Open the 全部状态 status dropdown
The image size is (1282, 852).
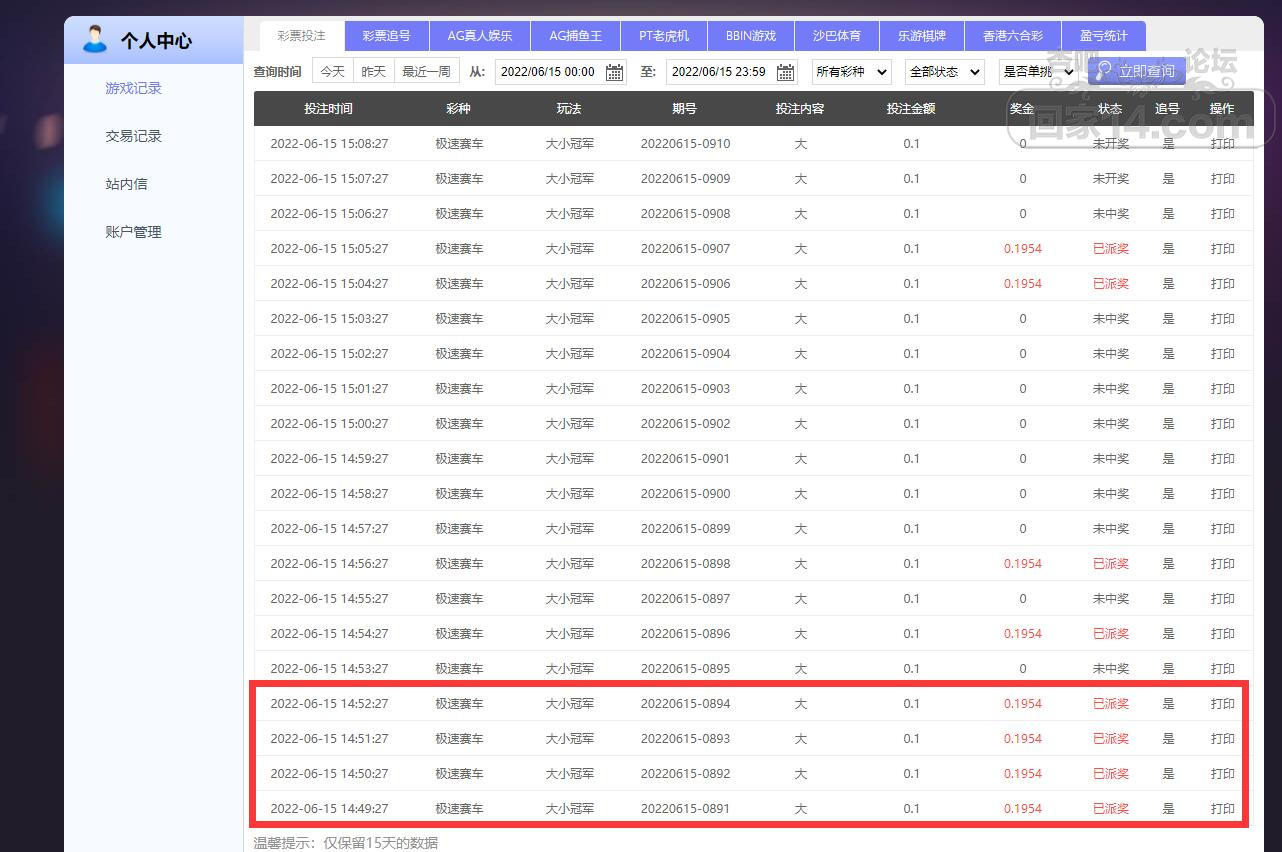pyautogui.click(x=944, y=72)
